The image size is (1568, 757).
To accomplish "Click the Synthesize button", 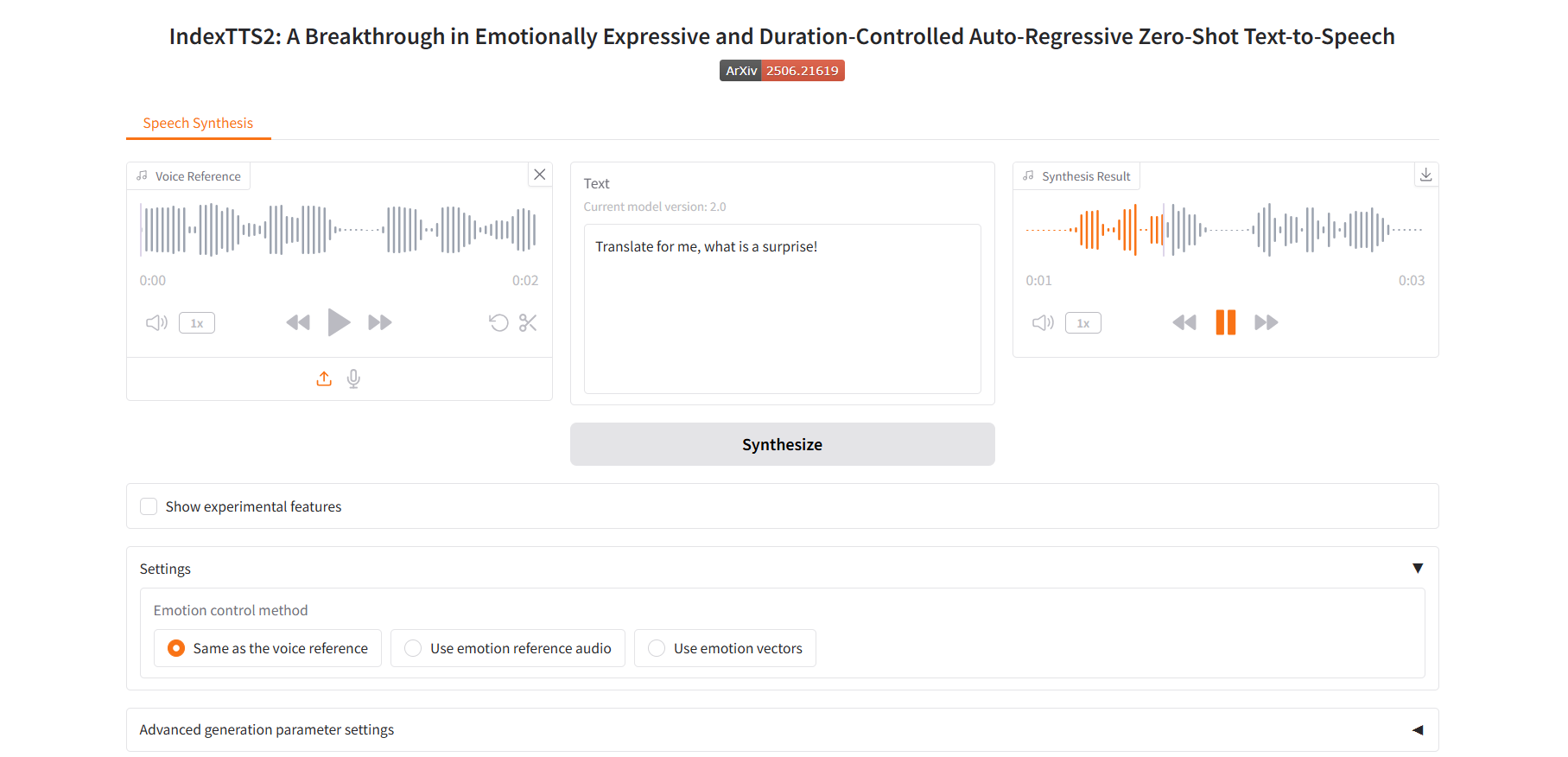I will (x=782, y=444).
